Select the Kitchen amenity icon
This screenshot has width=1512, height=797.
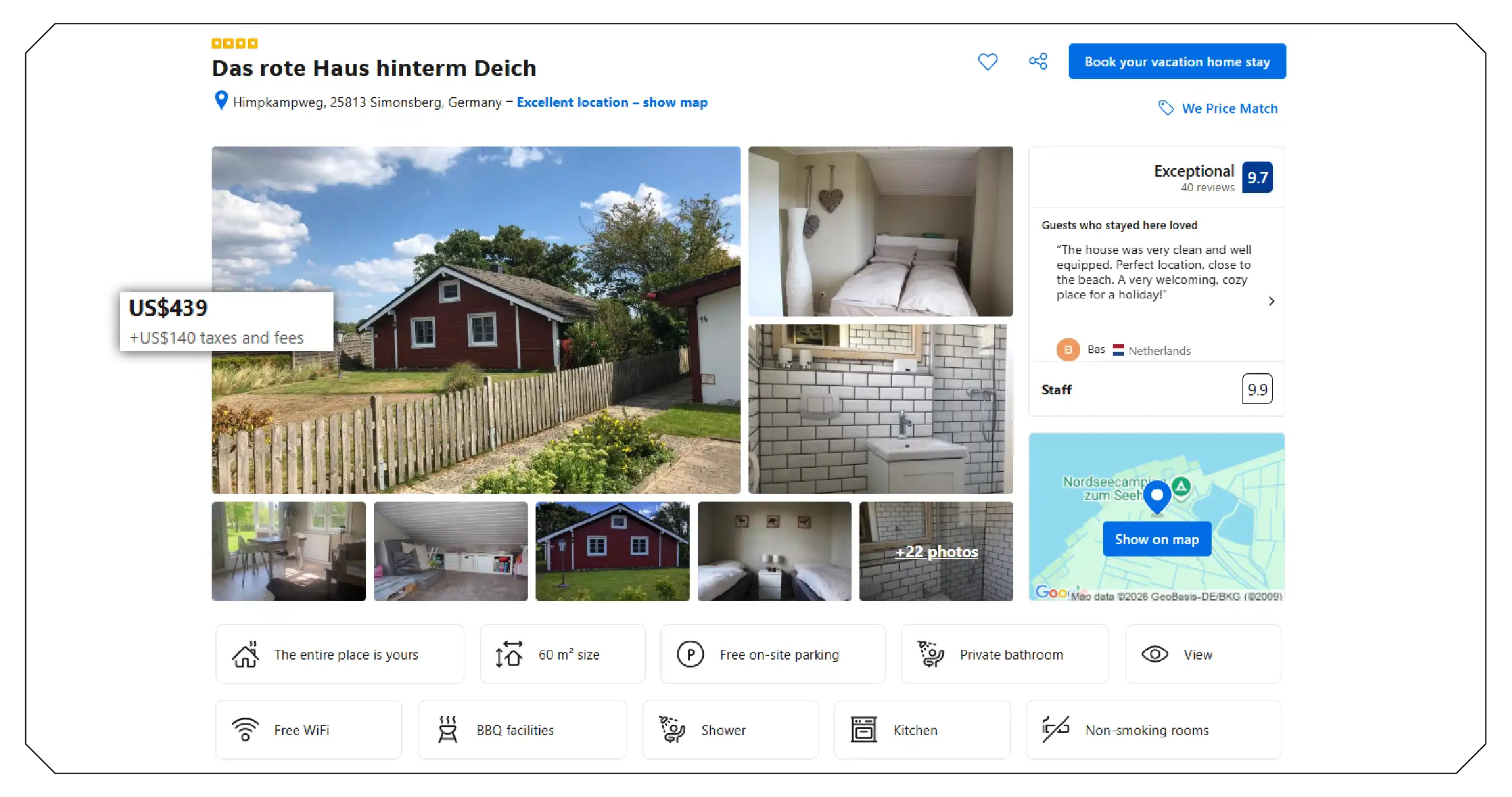(x=863, y=729)
